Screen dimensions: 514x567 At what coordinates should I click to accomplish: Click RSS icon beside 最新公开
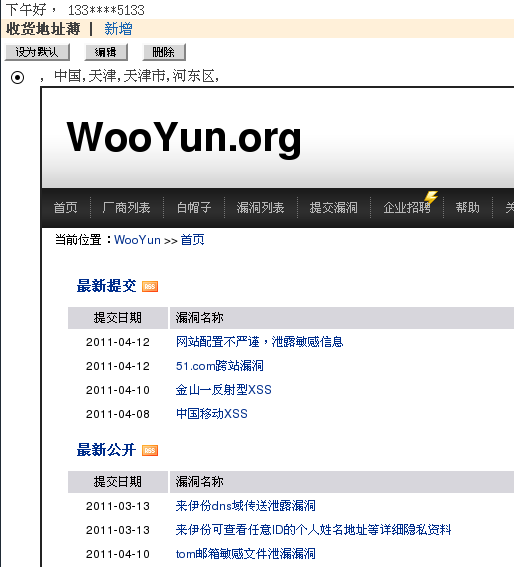(150, 451)
